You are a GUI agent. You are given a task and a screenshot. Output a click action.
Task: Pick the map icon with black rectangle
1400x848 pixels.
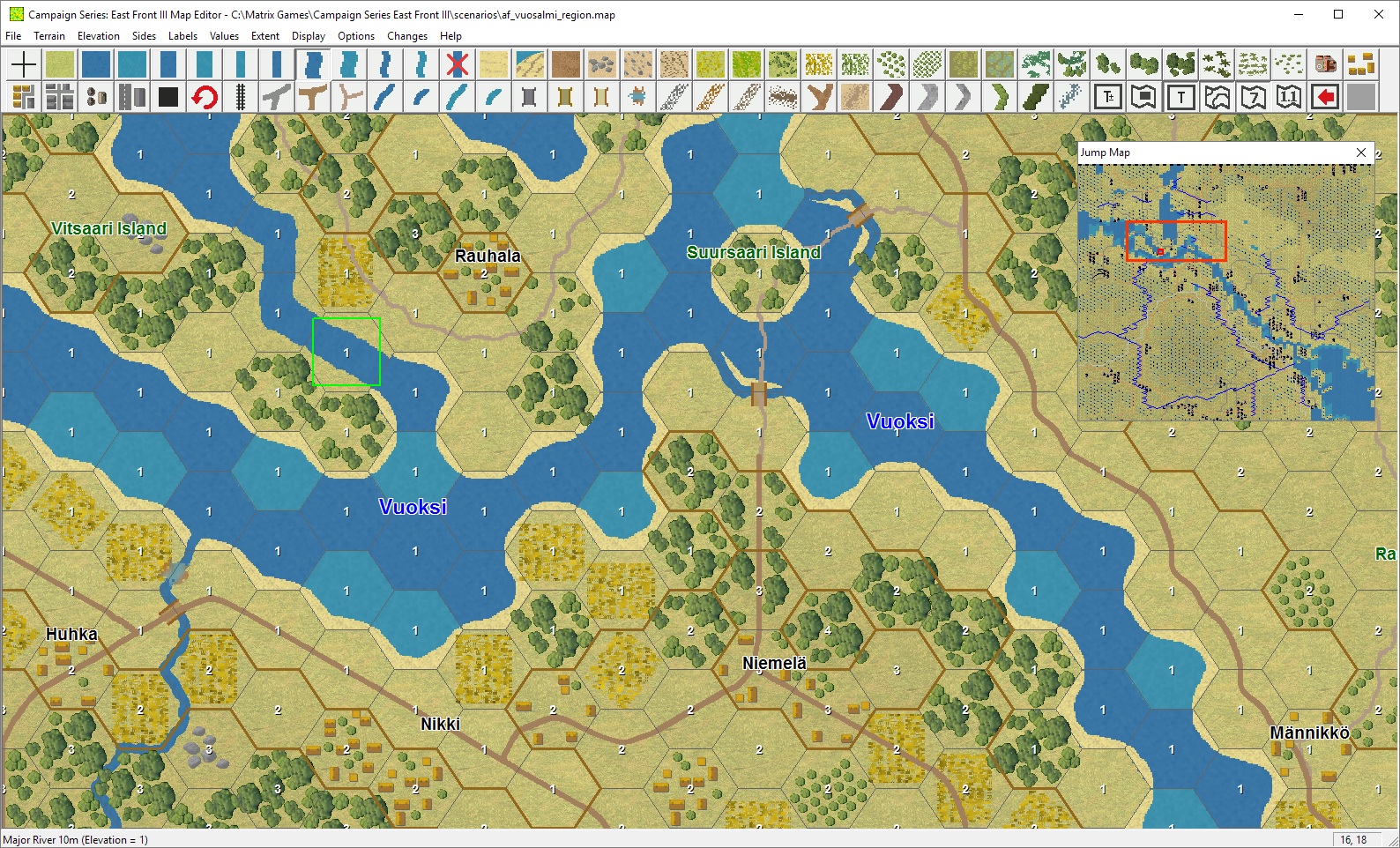[x=1143, y=96]
